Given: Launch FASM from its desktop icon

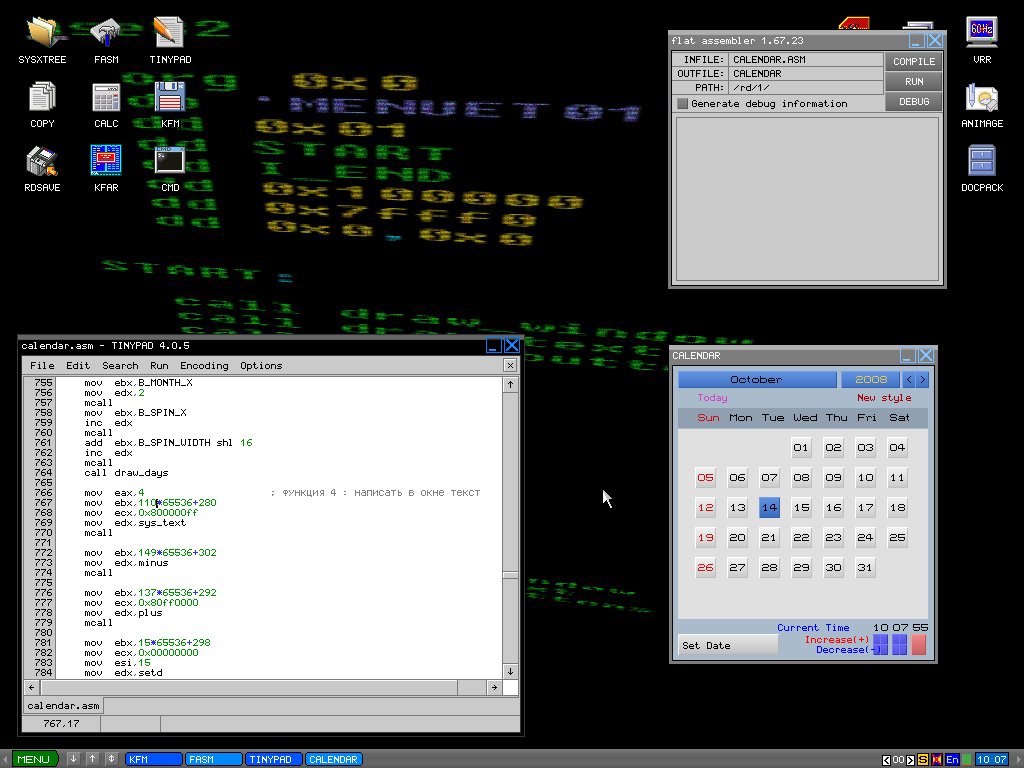Looking at the screenshot, I should click(x=105, y=30).
